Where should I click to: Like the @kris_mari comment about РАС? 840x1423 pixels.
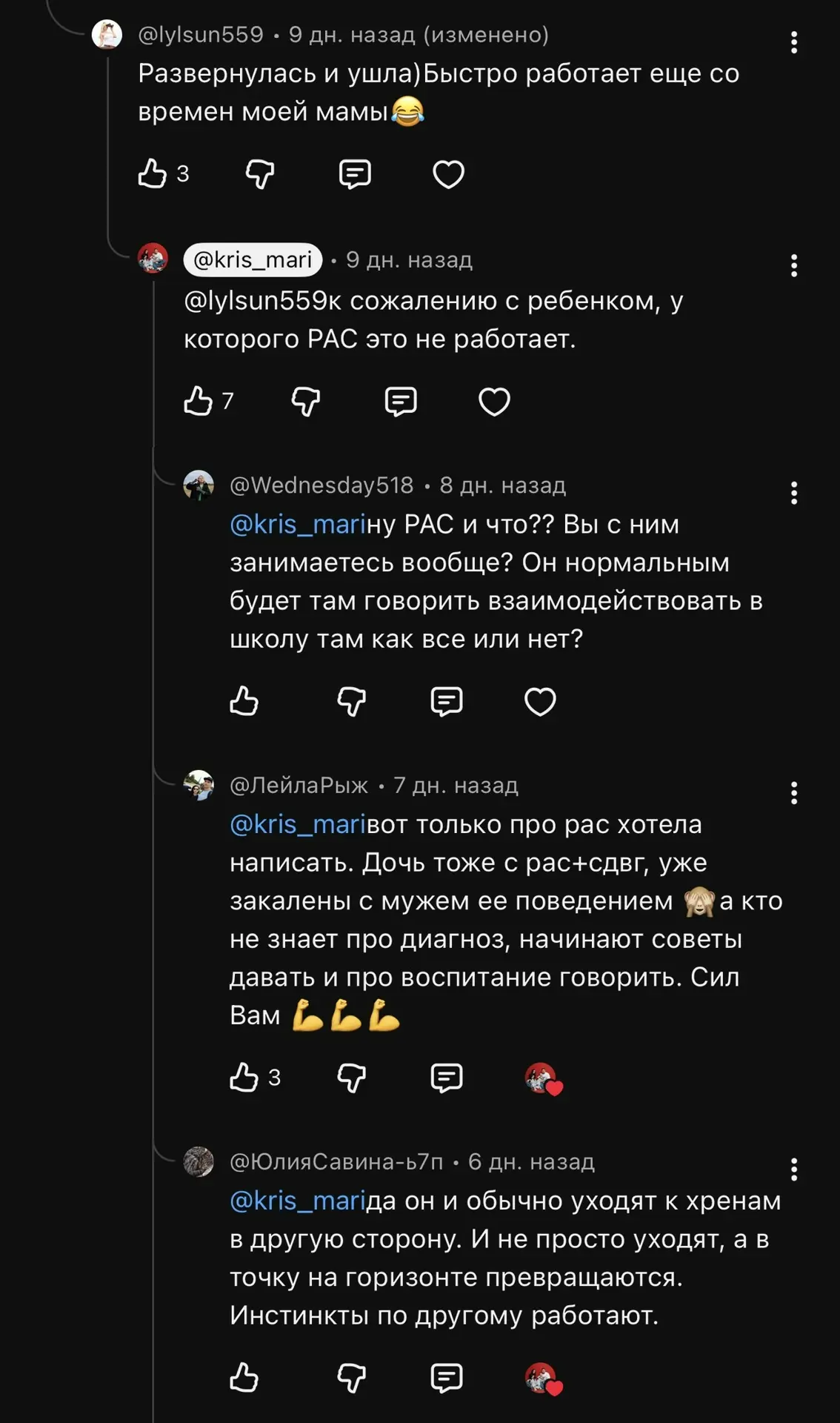[x=199, y=401]
